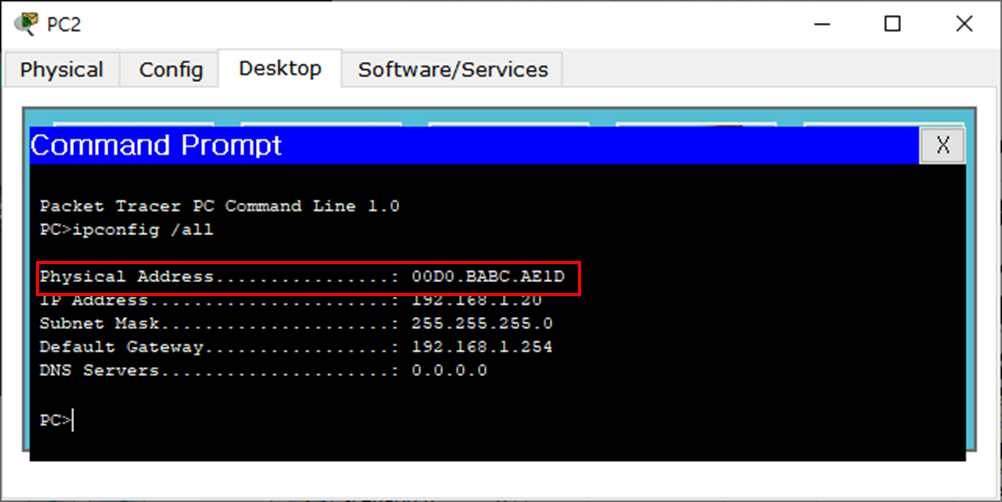
Task: Select the Desktop tab
Action: pos(280,68)
